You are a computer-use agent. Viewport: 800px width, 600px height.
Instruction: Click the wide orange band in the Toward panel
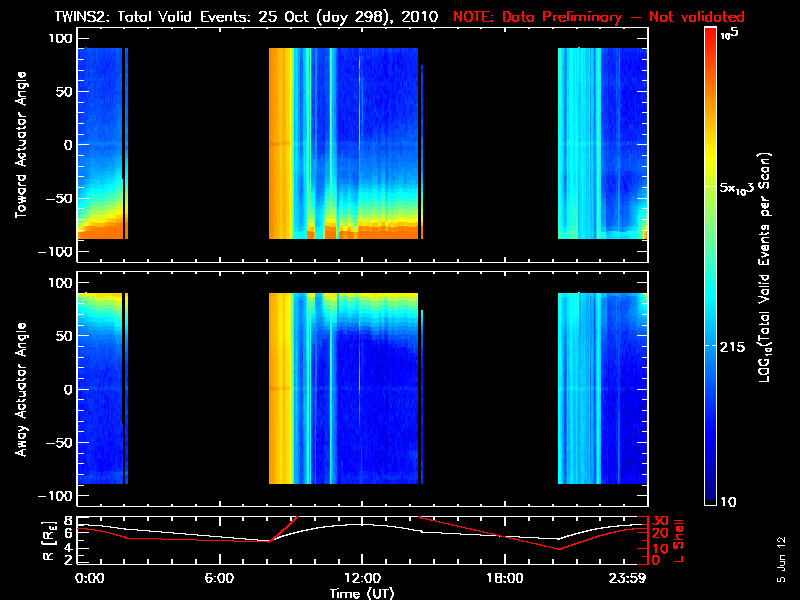tap(280, 140)
